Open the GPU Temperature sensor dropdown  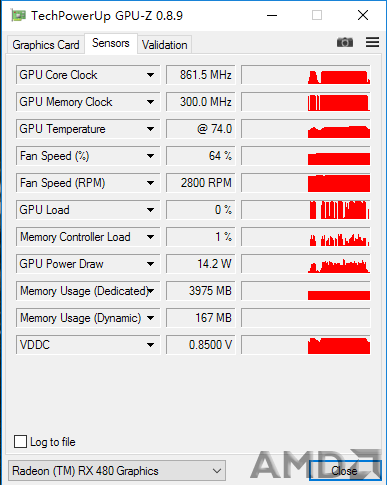(x=151, y=129)
